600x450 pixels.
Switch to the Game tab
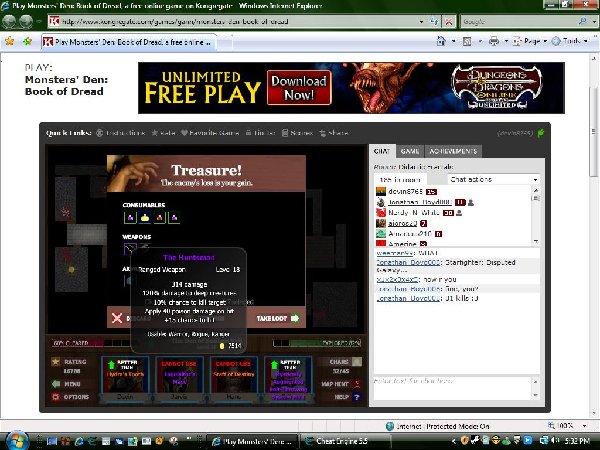tap(409, 151)
